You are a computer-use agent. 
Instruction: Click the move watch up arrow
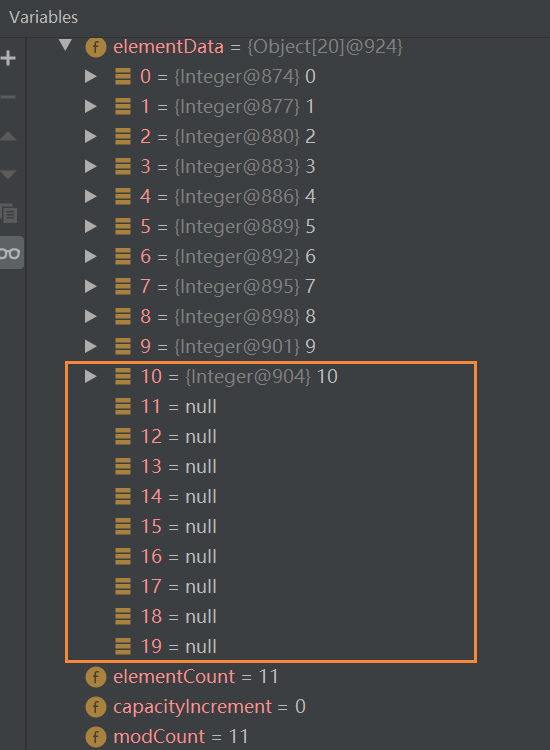tap(8, 136)
